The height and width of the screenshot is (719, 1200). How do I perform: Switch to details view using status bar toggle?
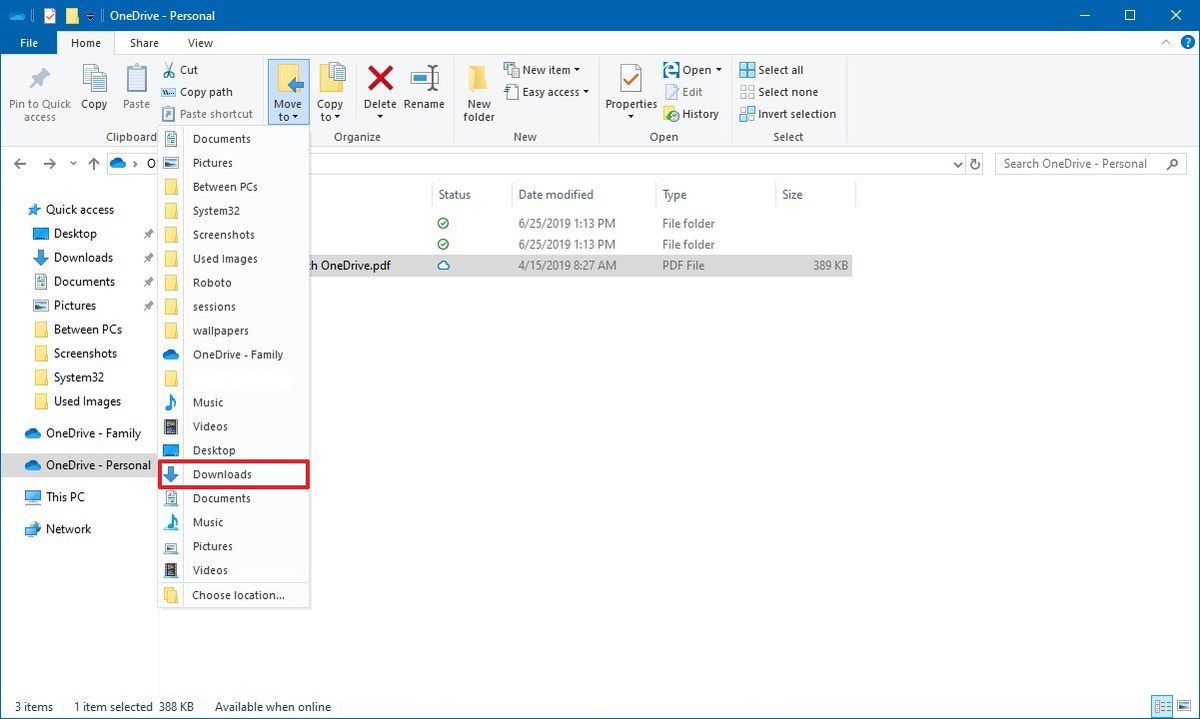coord(1160,706)
